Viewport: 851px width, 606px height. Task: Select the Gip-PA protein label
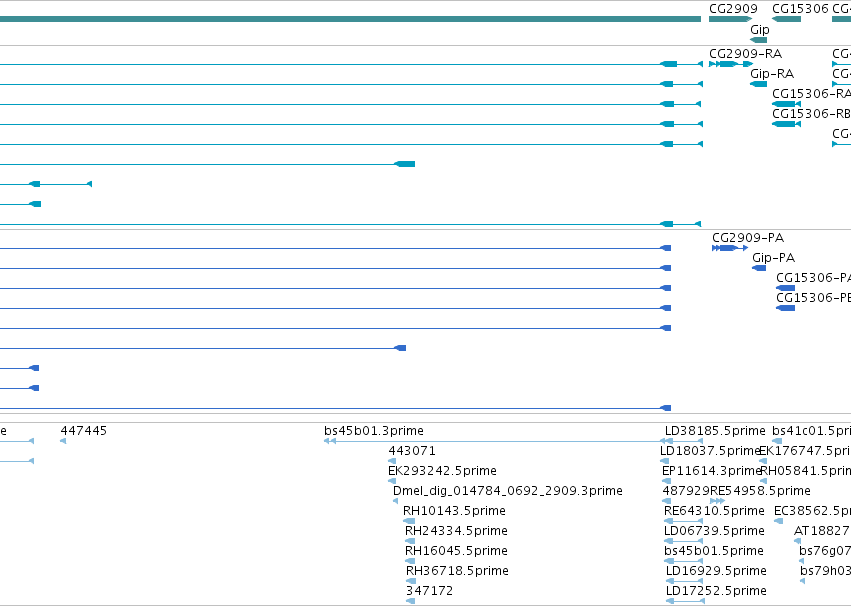click(x=773, y=258)
